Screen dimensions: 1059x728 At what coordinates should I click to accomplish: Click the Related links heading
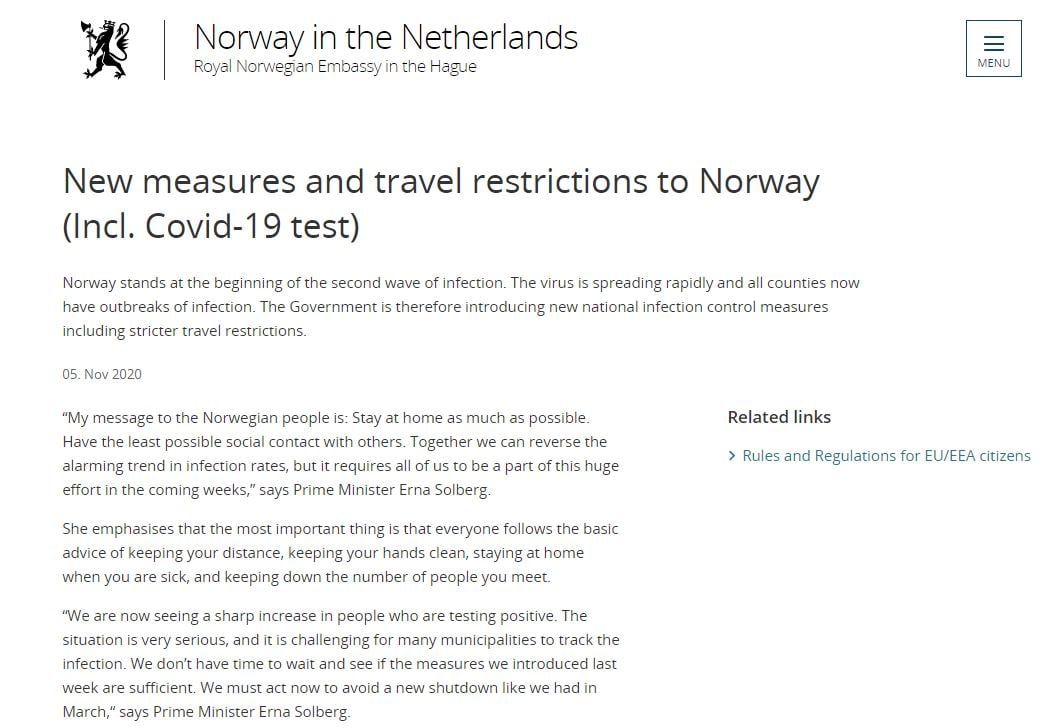(x=779, y=417)
